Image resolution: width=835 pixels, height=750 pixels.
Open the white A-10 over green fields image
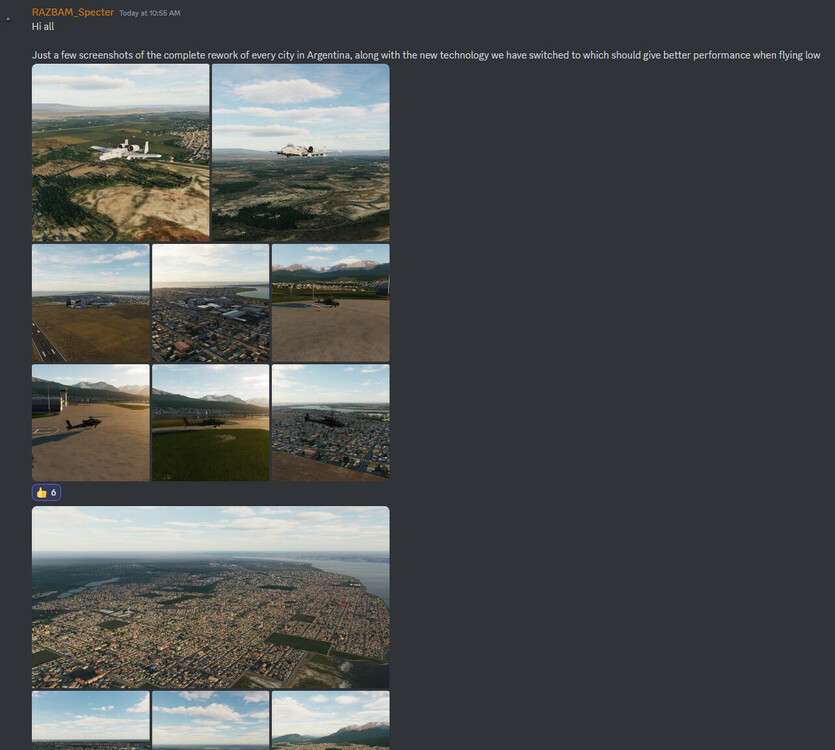(120, 153)
